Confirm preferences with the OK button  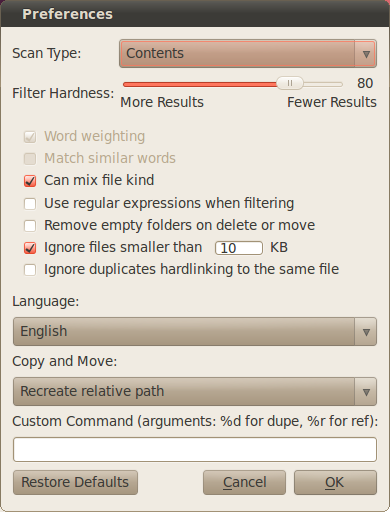coord(335,483)
